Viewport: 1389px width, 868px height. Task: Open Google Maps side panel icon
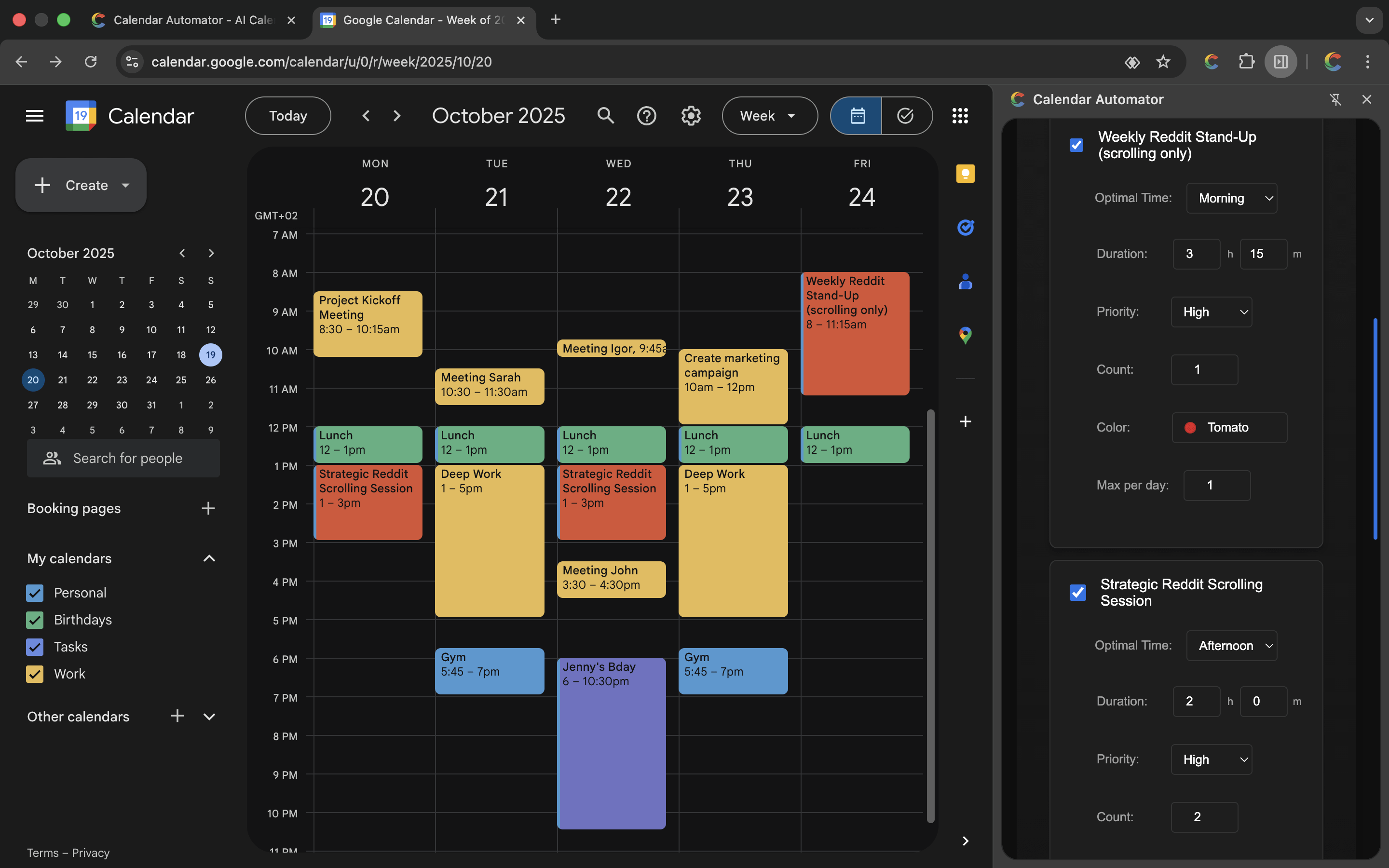coord(965,335)
